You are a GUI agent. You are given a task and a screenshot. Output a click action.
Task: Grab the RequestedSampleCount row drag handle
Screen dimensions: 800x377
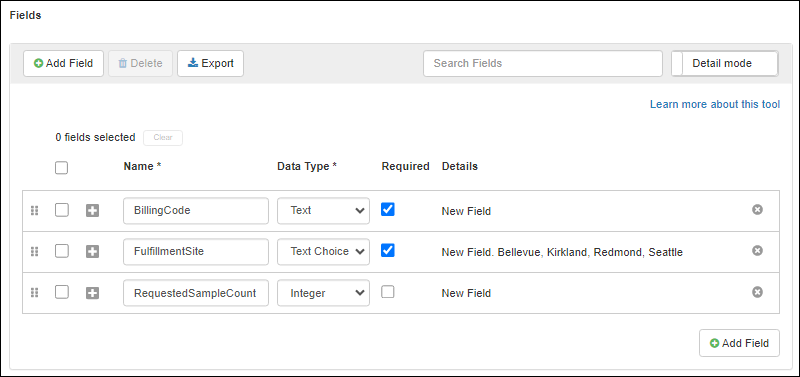(35, 292)
